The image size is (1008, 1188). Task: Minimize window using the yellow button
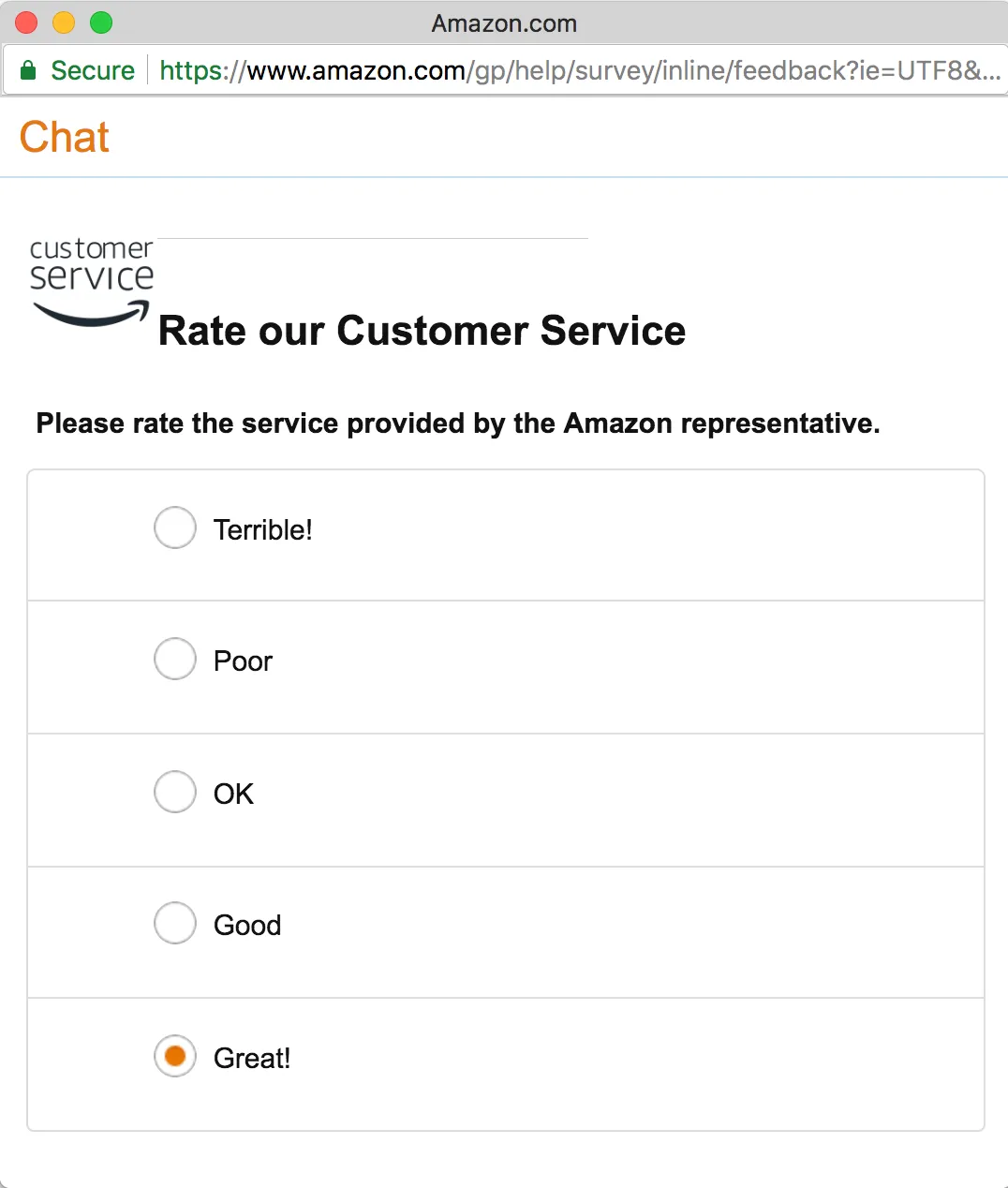64,22
